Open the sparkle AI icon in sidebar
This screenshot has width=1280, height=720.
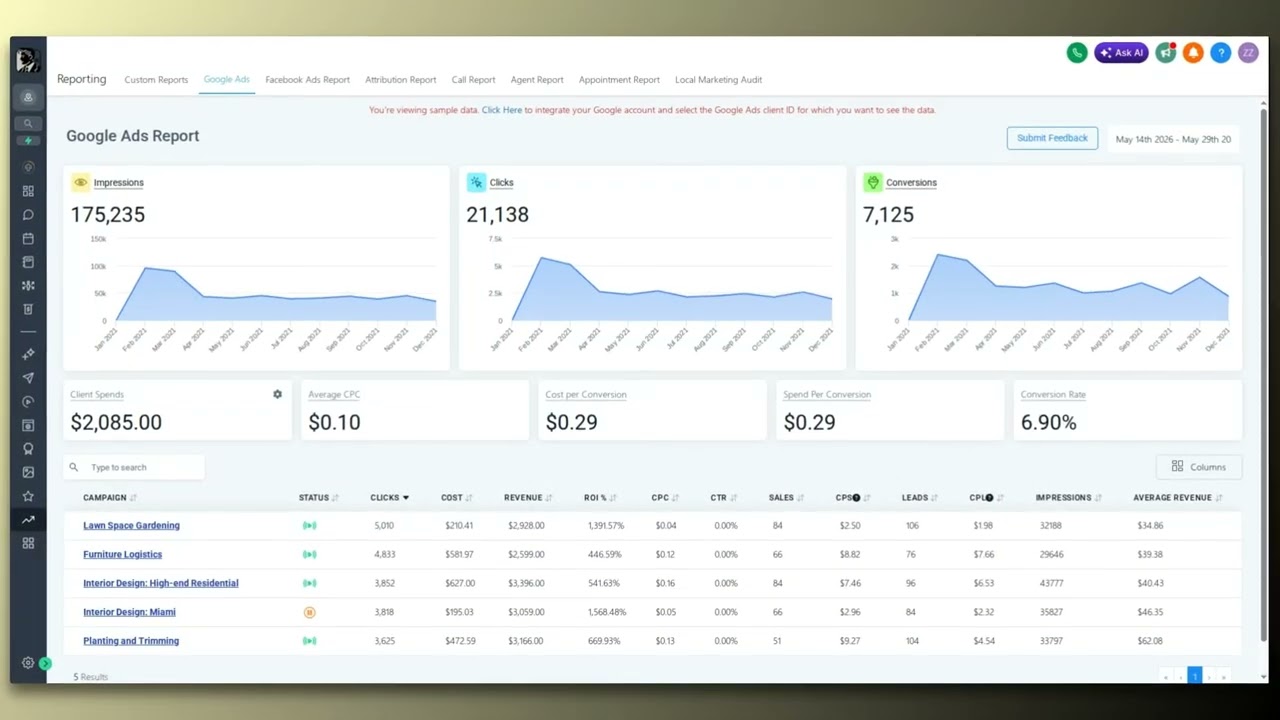tap(28, 354)
